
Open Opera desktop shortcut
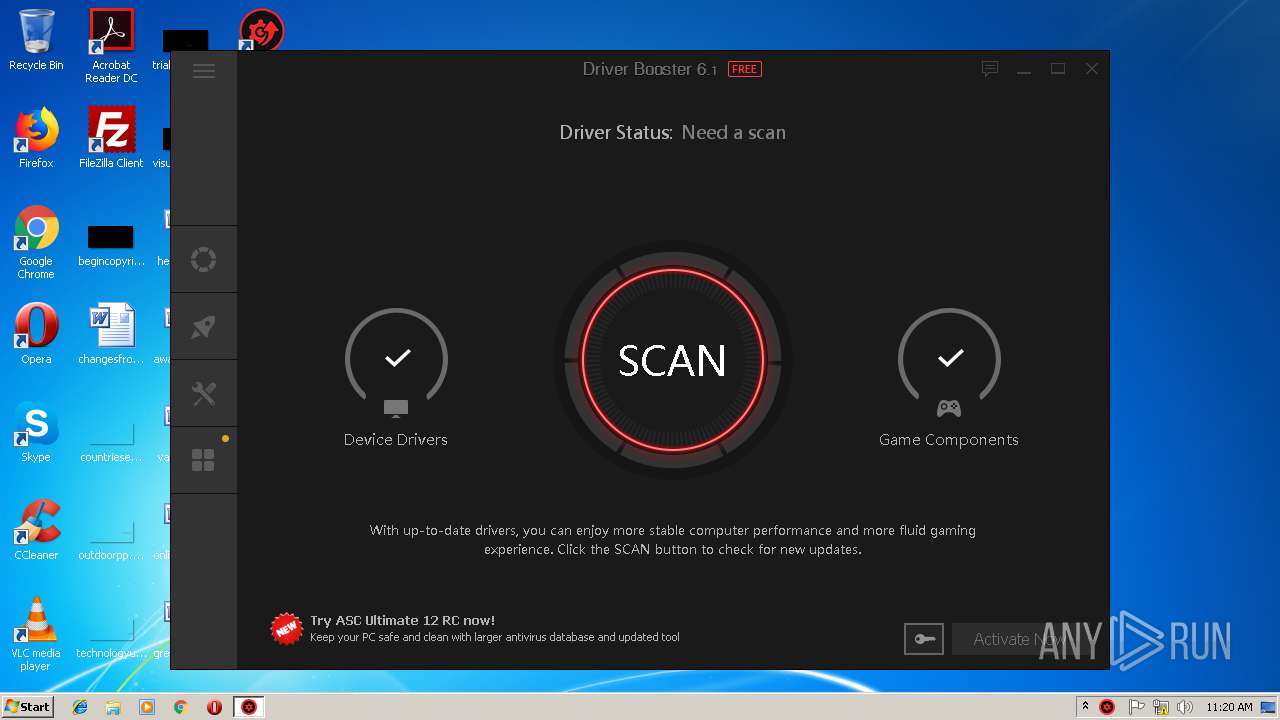pyautogui.click(x=36, y=334)
